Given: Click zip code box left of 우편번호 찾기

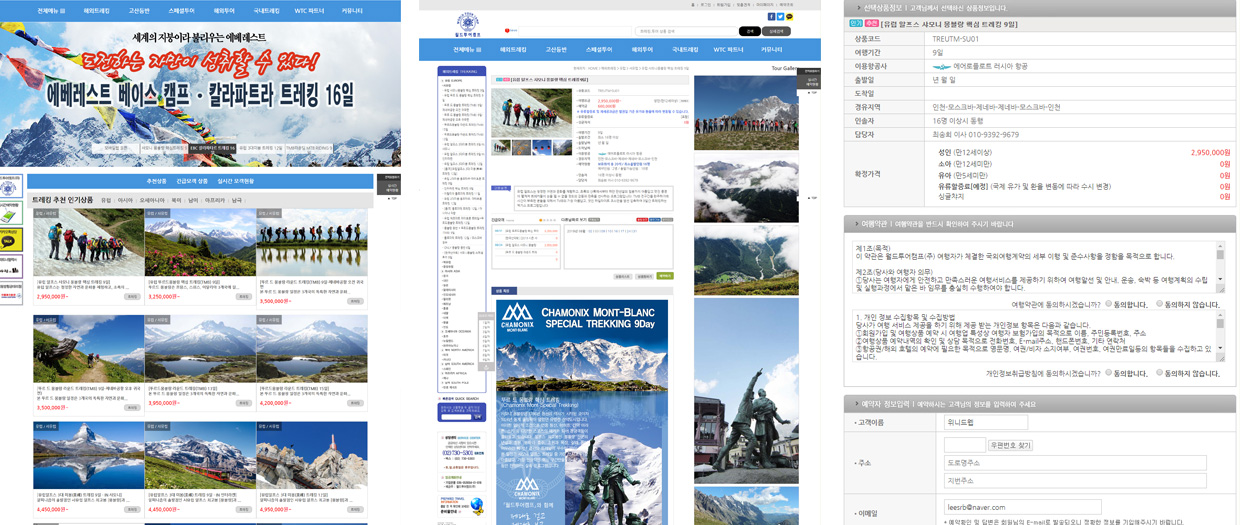Looking at the screenshot, I should coord(964,445).
